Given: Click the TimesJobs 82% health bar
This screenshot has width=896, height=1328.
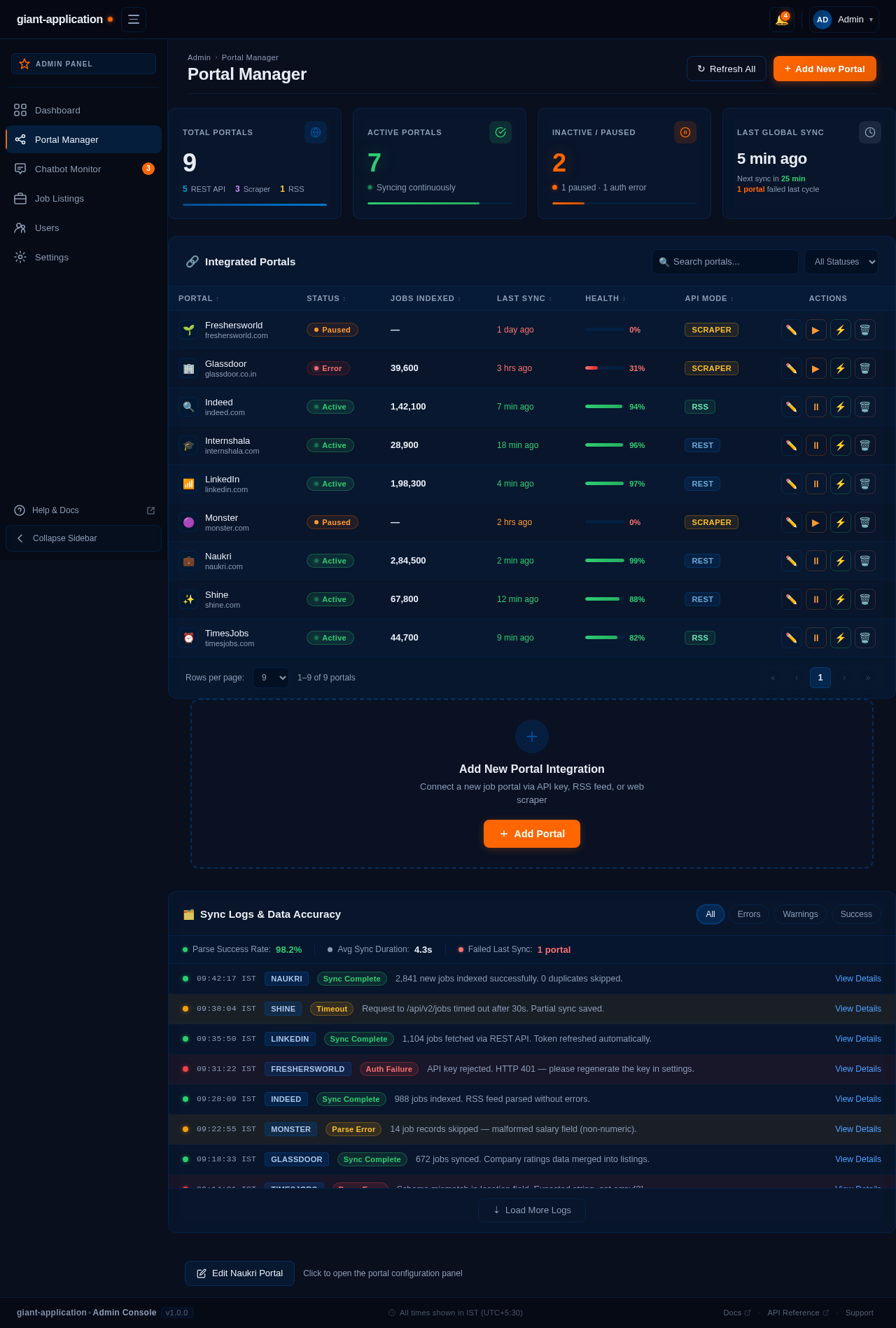Looking at the screenshot, I should pos(605,638).
